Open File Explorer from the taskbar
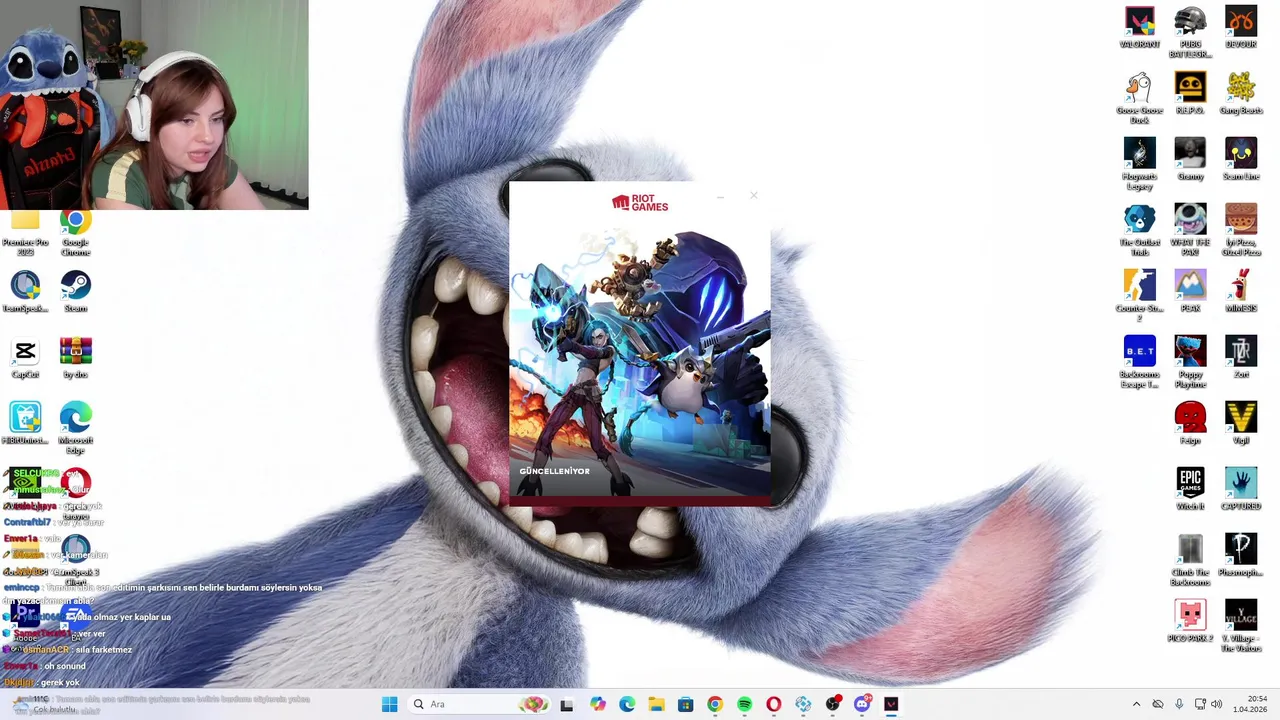This screenshot has width=1280, height=720. (x=656, y=704)
